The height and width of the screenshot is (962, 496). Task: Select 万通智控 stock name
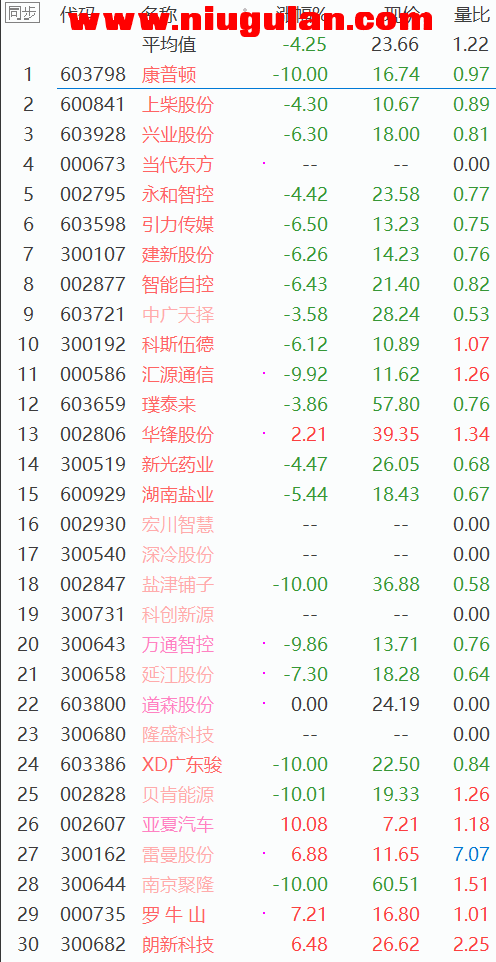(x=177, y=645)
